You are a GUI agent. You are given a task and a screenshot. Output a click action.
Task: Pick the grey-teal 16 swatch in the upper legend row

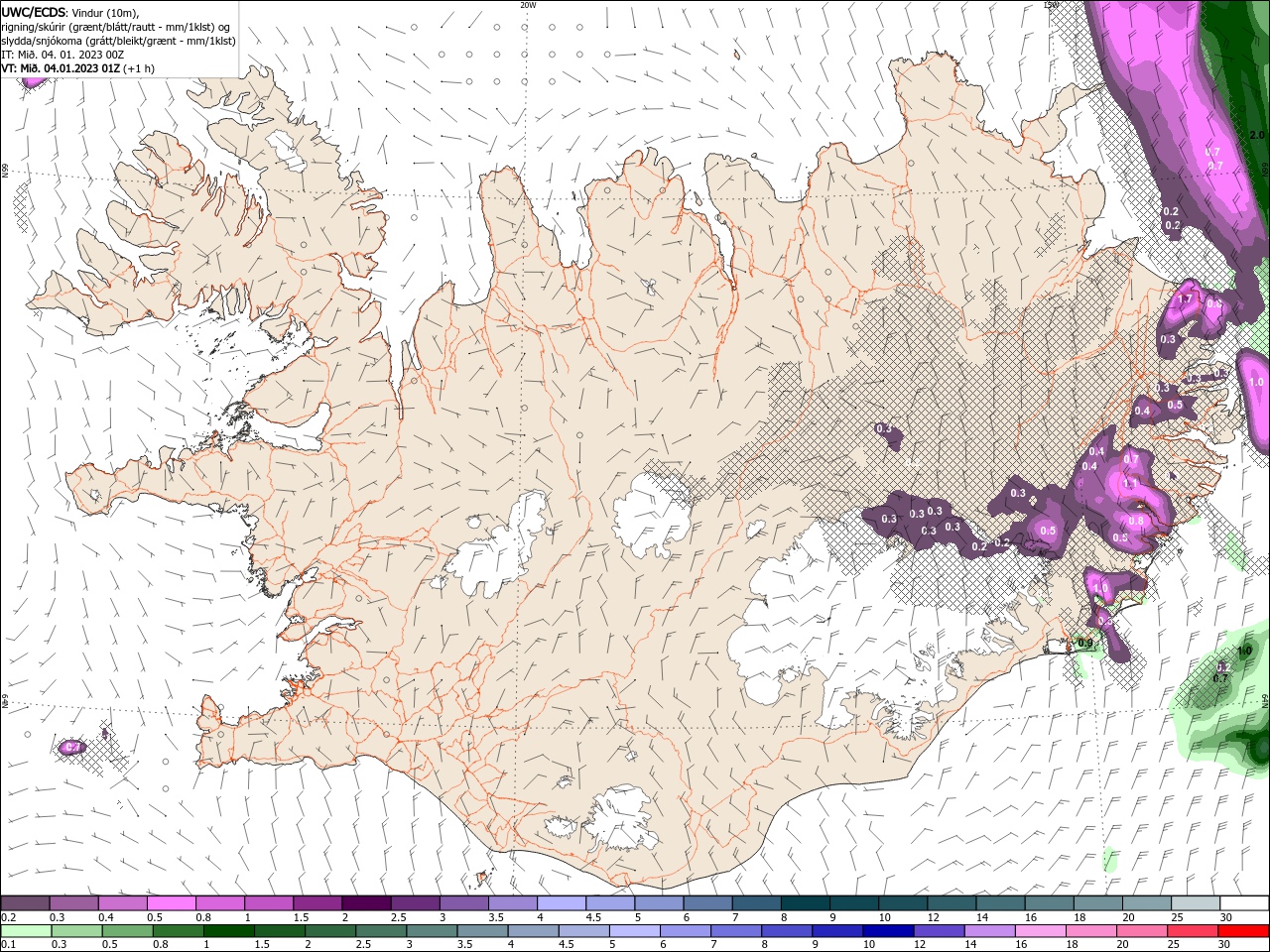point(1050,903)
